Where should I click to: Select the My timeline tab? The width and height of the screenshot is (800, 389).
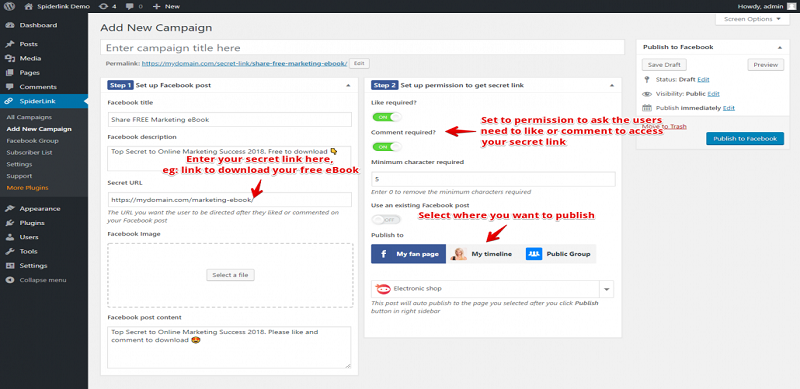[x=483, y=254]
